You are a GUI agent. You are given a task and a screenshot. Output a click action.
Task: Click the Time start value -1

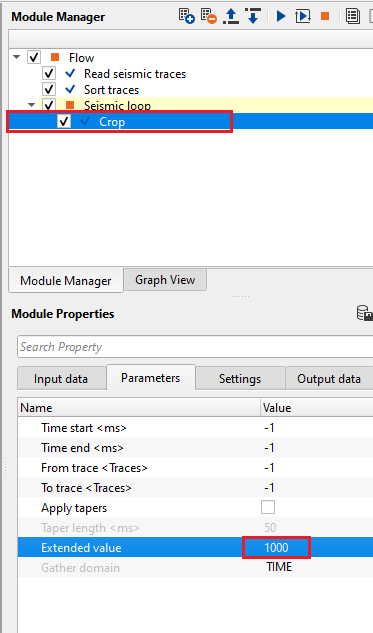point(269,428)
